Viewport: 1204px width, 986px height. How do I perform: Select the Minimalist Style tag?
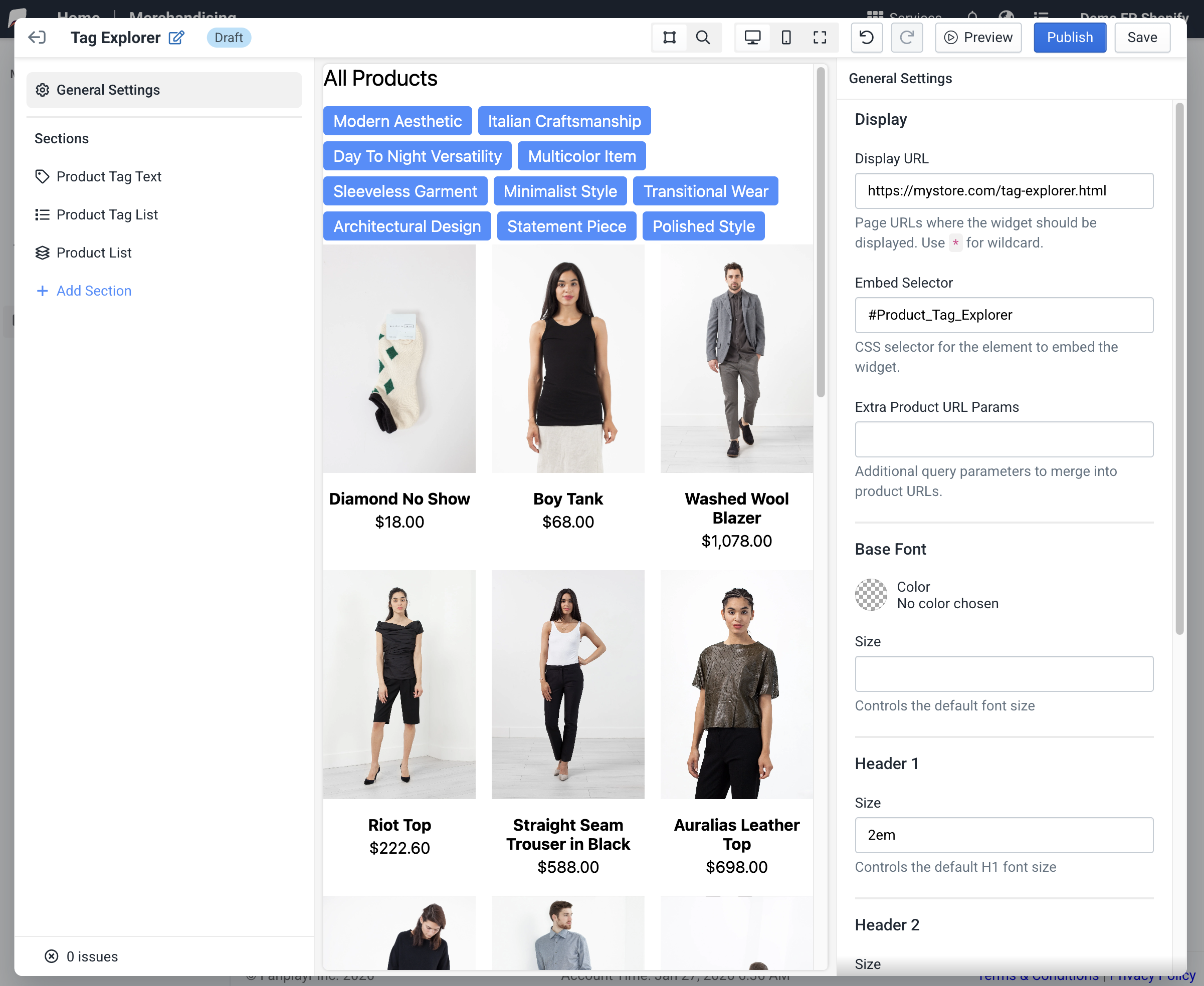[560, 191]
